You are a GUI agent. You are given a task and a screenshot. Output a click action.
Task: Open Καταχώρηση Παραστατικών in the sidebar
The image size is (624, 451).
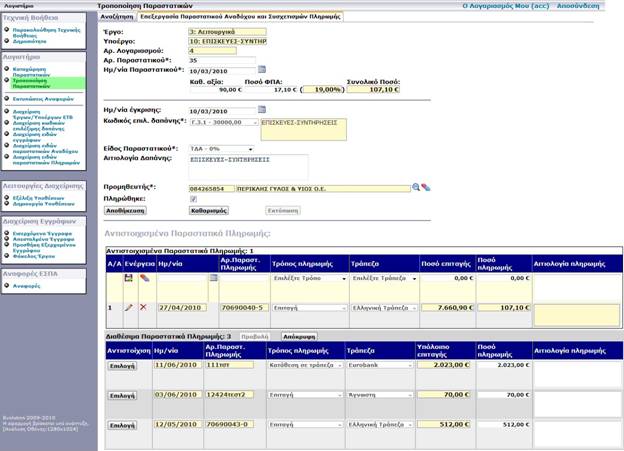32,73
